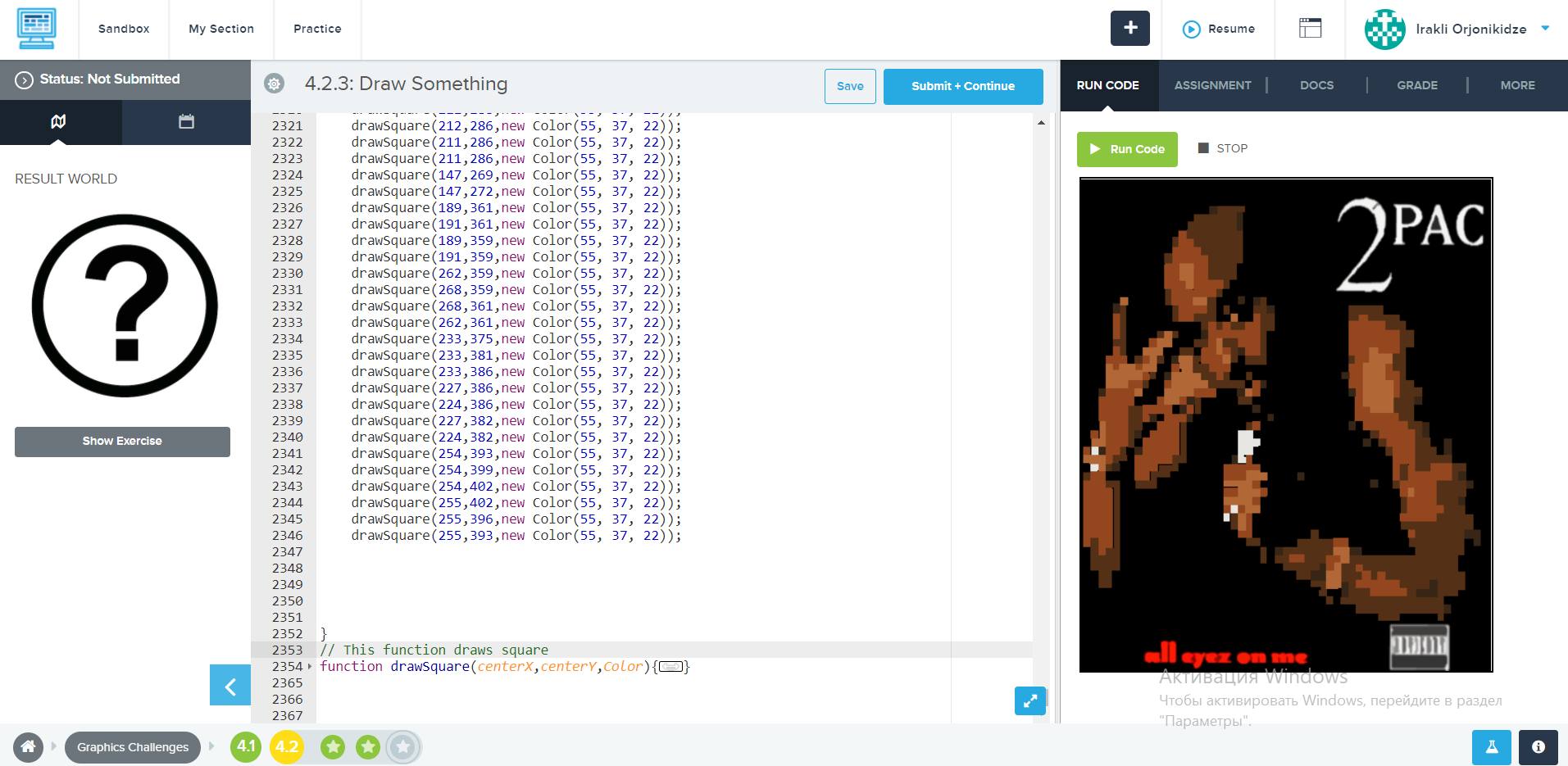Viewport: 1568px width, 766px height.
Task: Click the editor scrollbar up arrow
Action: tap(1041, 123)
